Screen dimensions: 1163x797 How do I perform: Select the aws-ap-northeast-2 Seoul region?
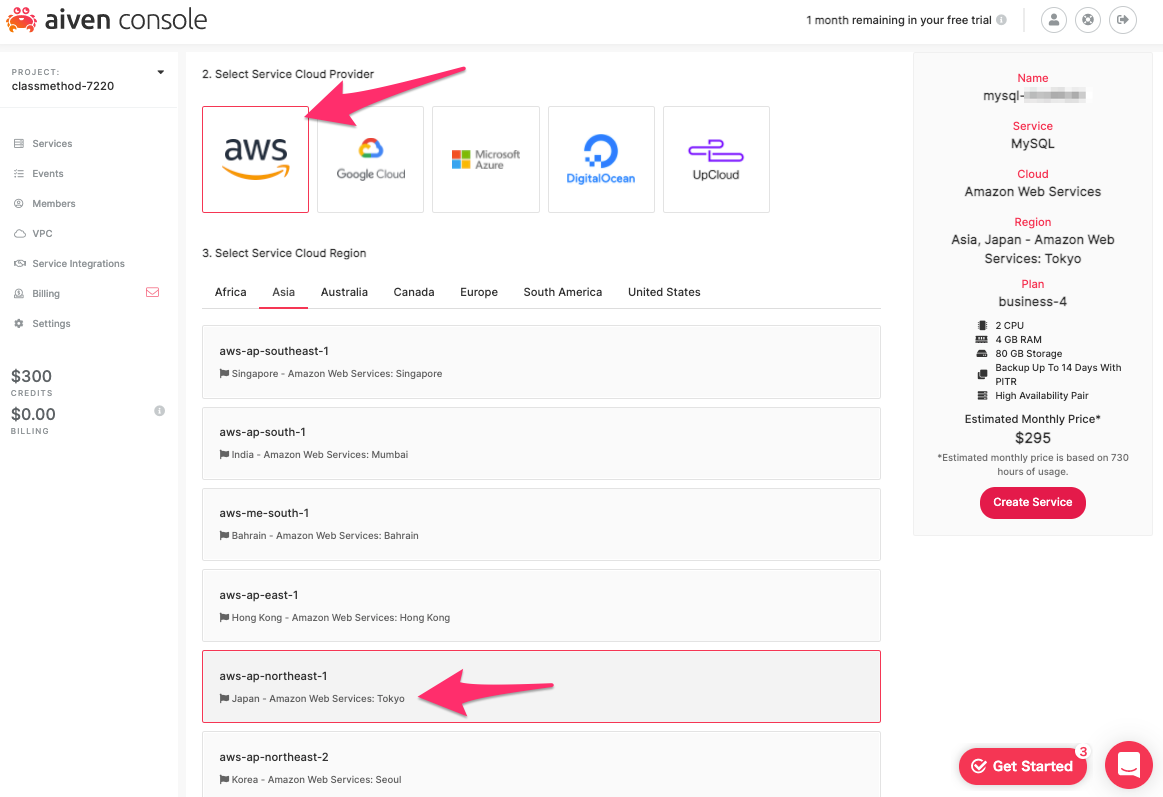pyautogui.click(x=540, y=766)
